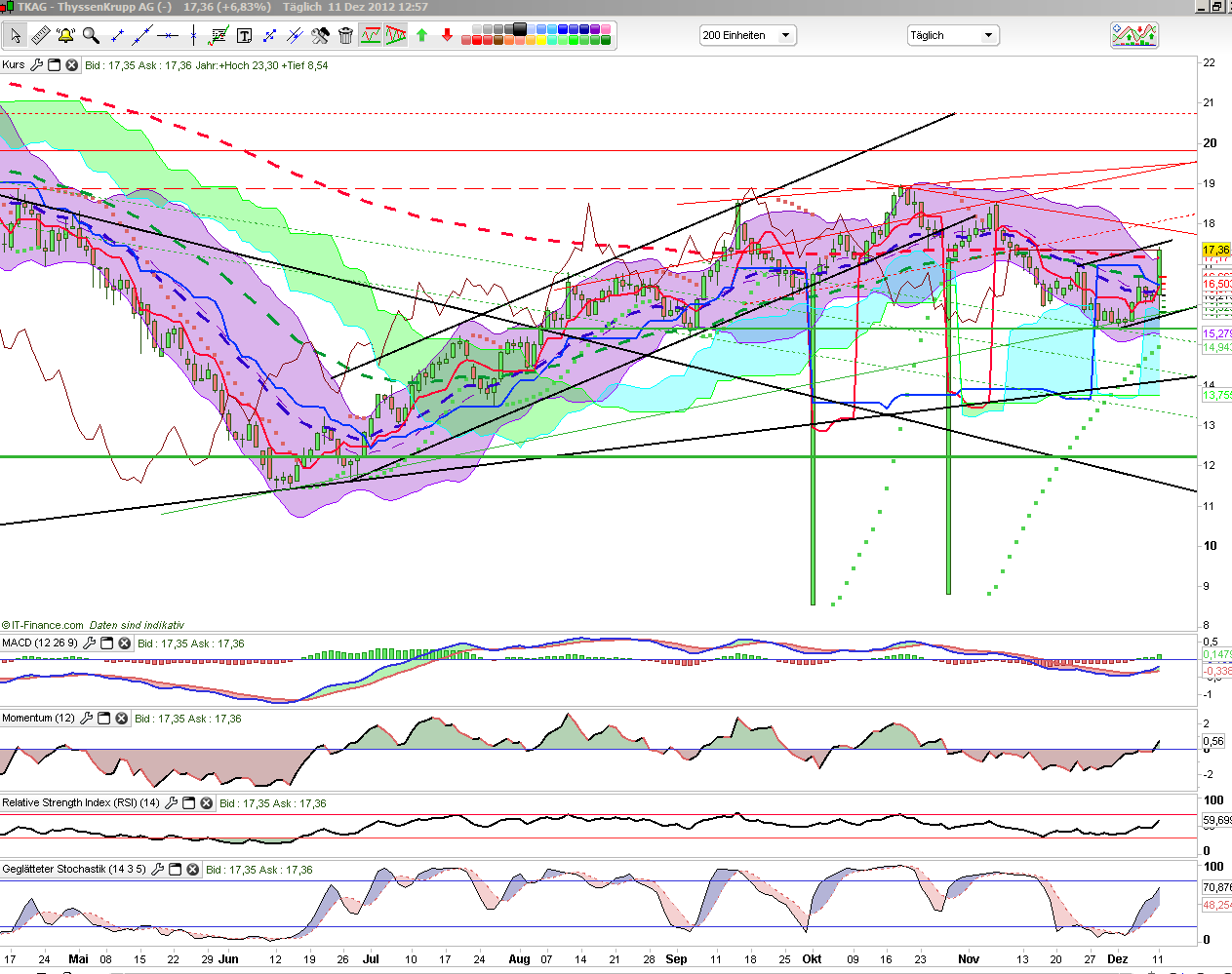Open the indicators chart icon at top right
Screen dimensions: 1232x974
(x=1134, y=35)
